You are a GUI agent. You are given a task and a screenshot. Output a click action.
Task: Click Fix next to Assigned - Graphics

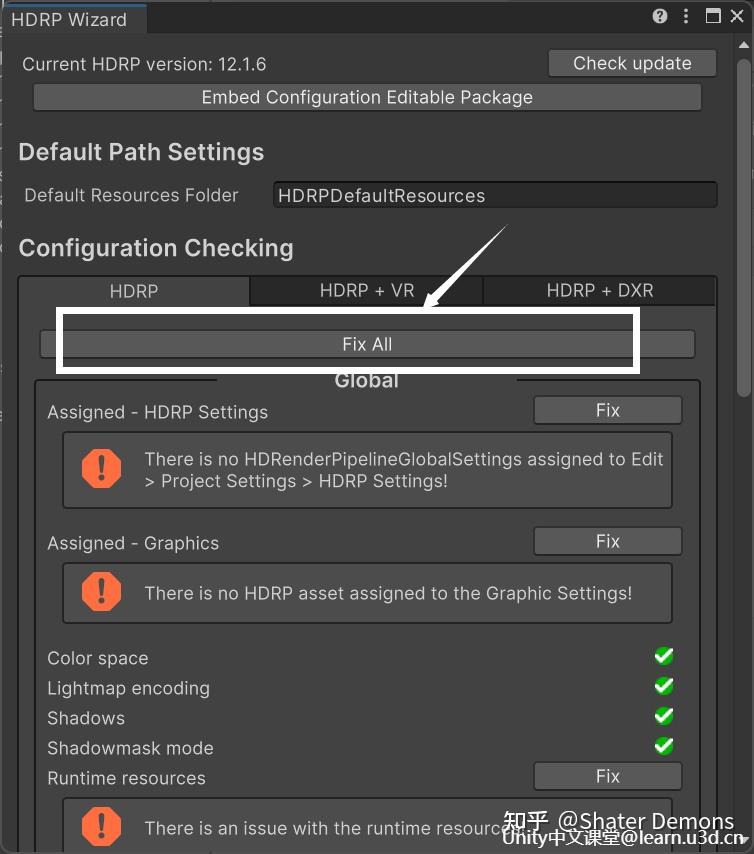[x=607, y=541]
